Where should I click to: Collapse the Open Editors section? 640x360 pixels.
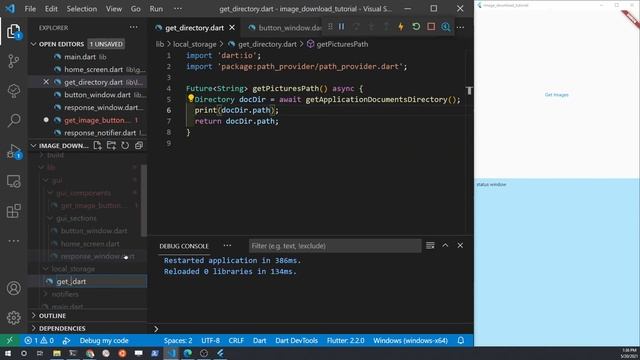(34, 44)
